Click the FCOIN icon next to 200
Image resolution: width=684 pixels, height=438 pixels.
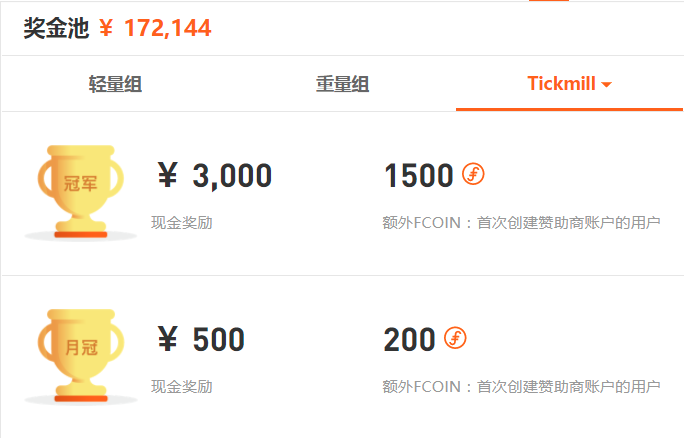455,338
